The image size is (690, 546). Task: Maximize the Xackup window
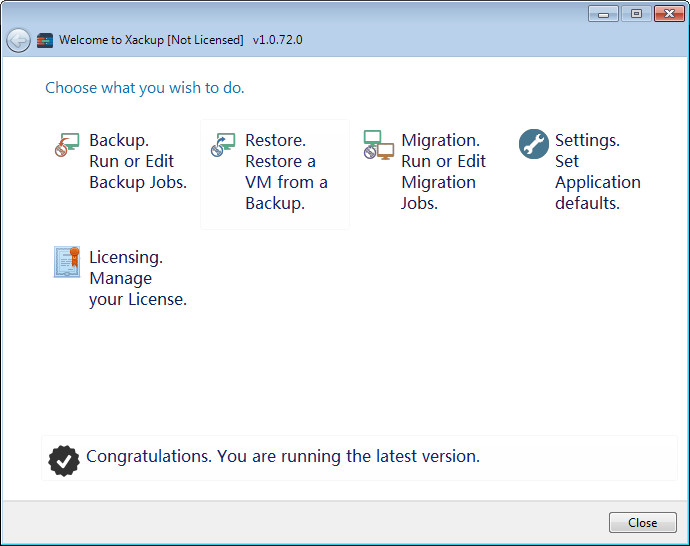635,14
